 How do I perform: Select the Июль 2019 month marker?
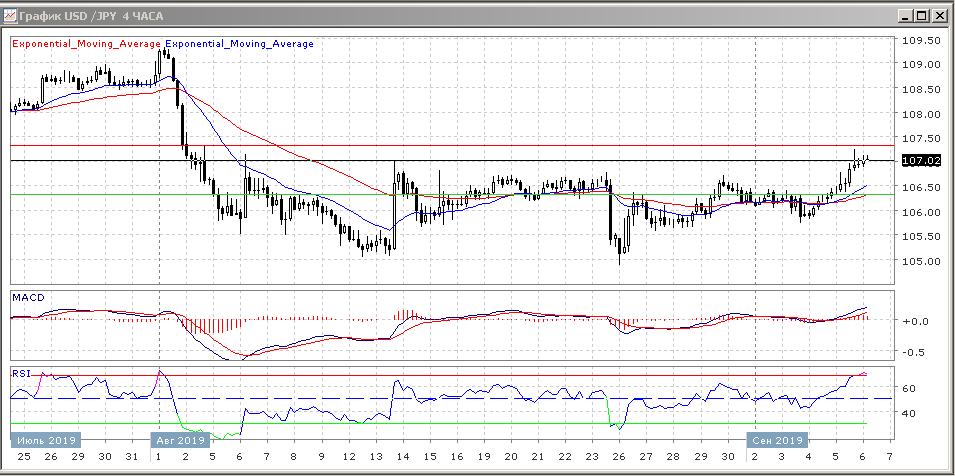pos(42,440)
